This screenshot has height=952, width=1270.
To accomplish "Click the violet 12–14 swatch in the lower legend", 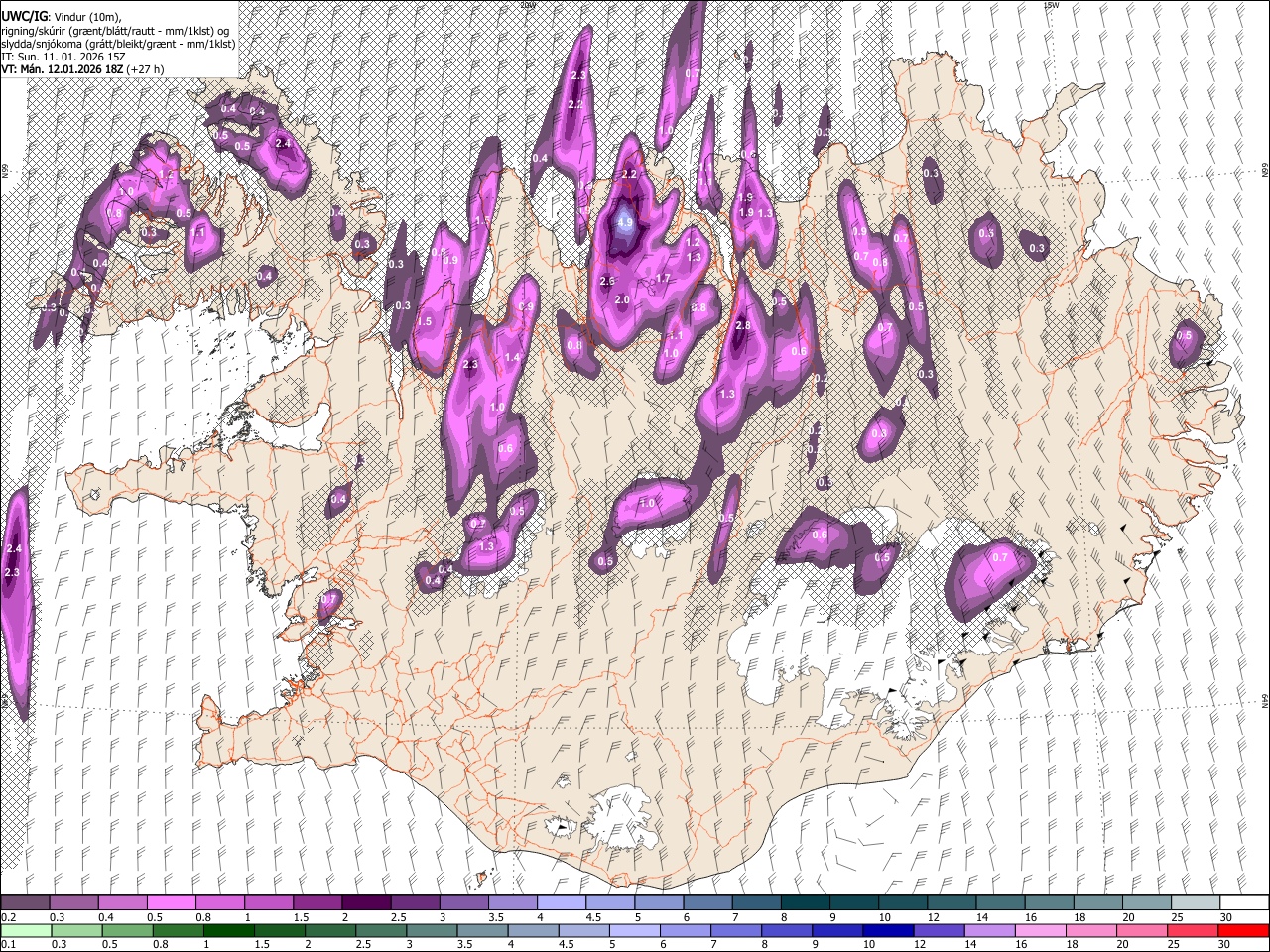I will [x=938, y=930].
